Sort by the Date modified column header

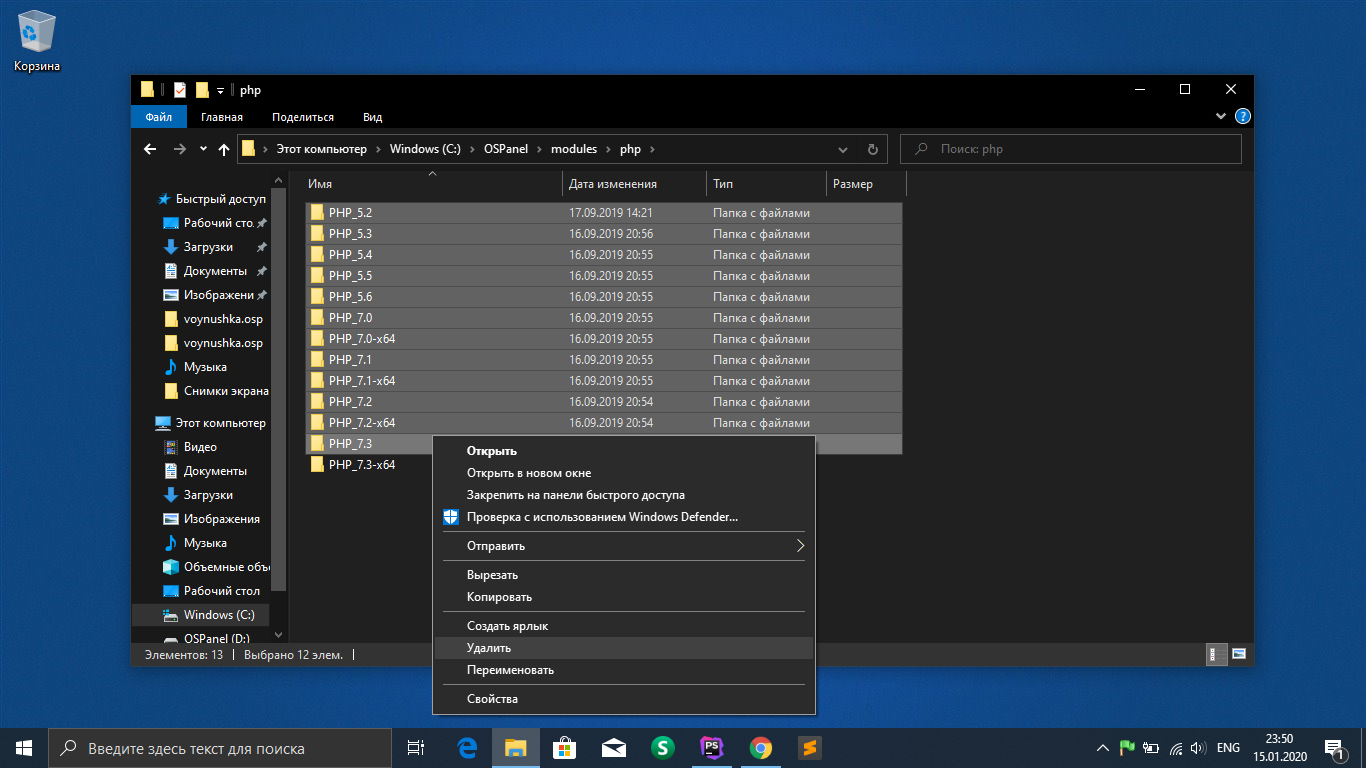[x=612, y=184]
